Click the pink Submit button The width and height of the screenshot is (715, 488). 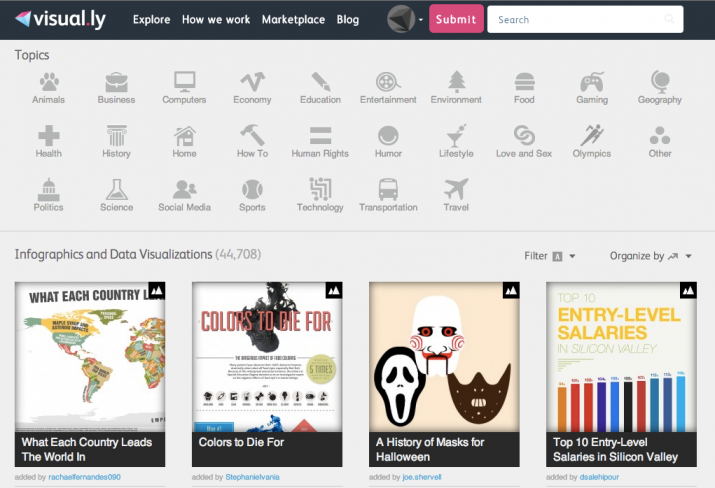[456, 19]
